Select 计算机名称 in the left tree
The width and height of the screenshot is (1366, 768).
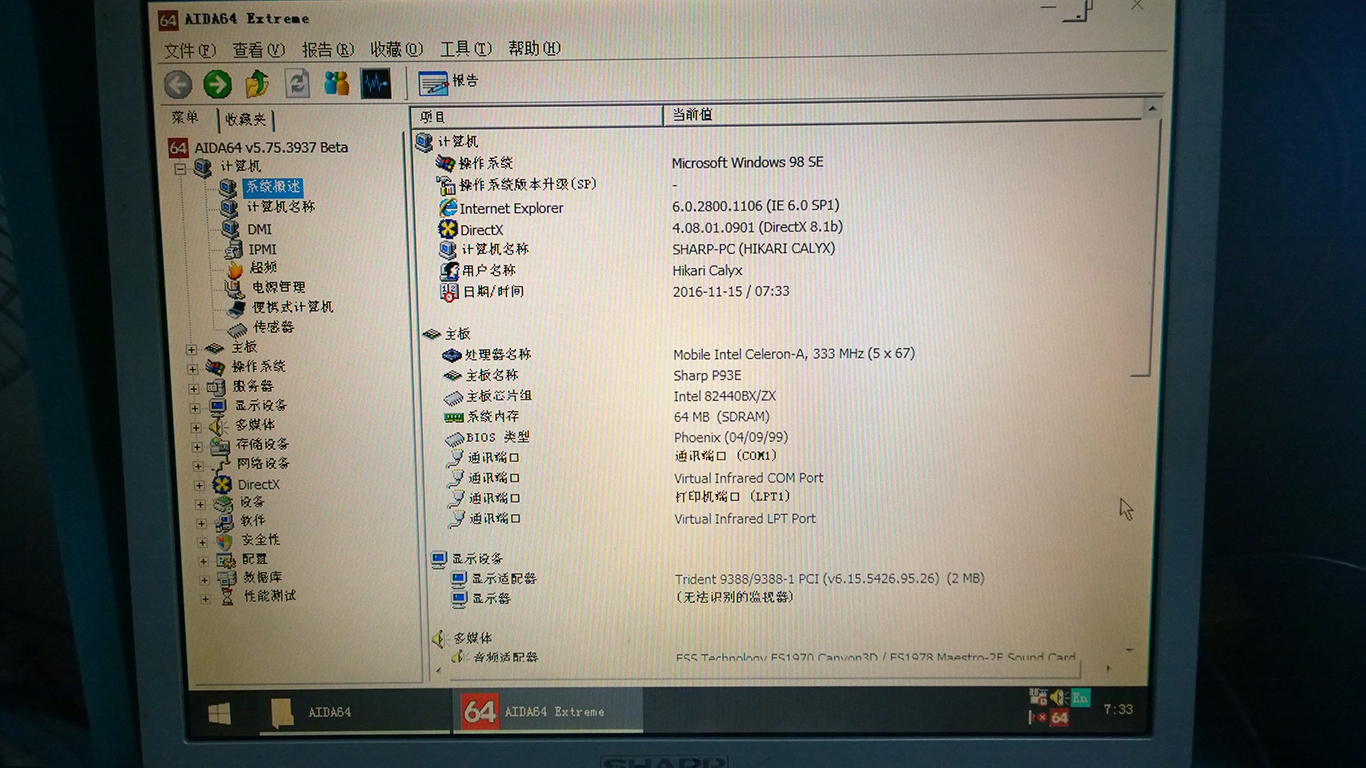click(x=280, y=206)
